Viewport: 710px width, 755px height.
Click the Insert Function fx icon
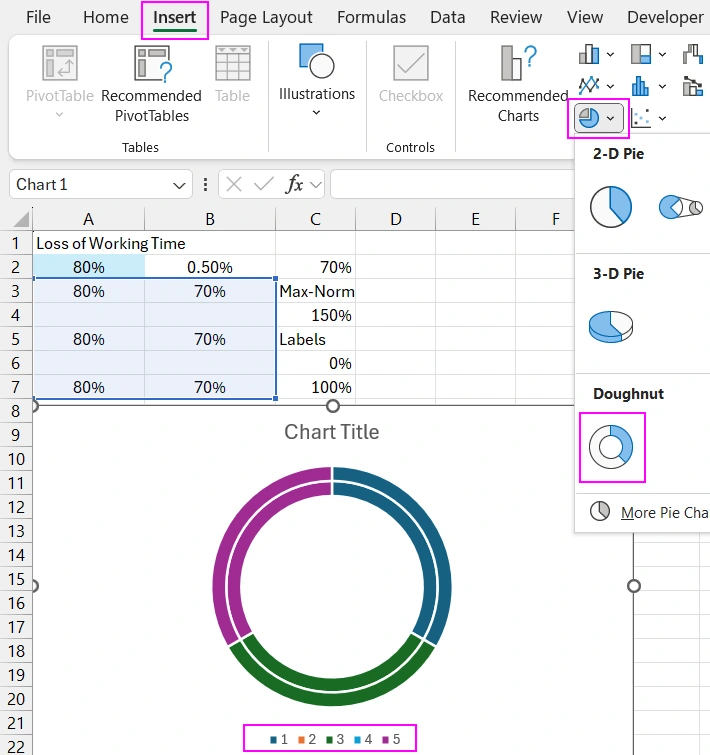tap(295, 184)
